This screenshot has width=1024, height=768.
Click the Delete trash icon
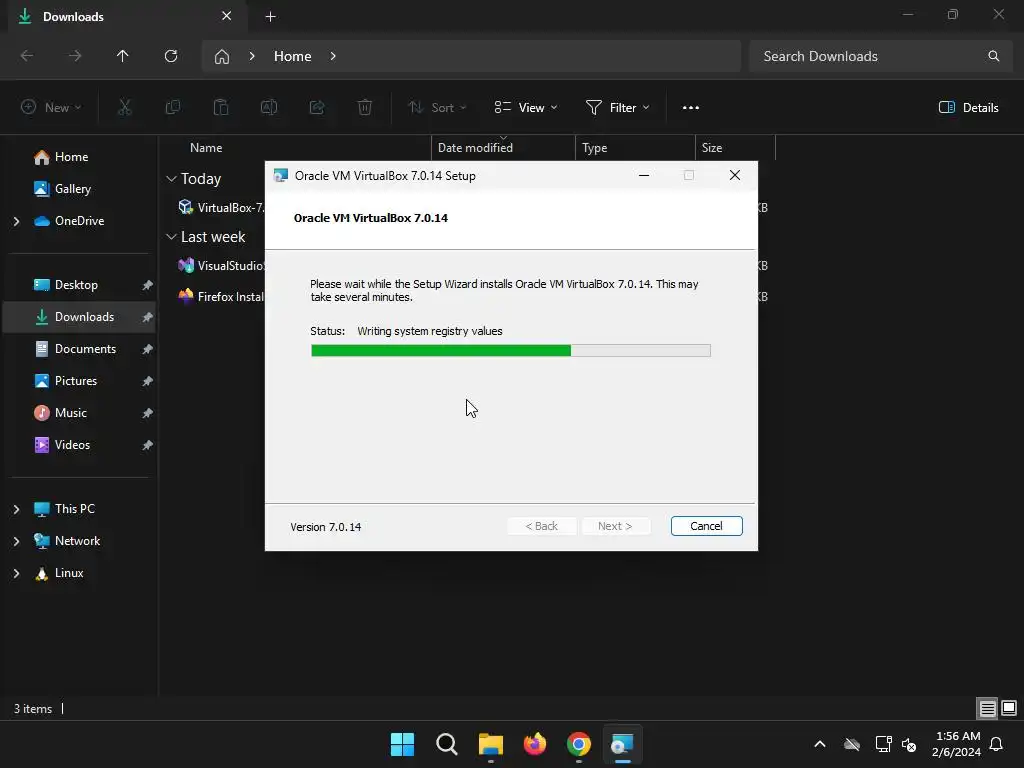coord(365,108)
